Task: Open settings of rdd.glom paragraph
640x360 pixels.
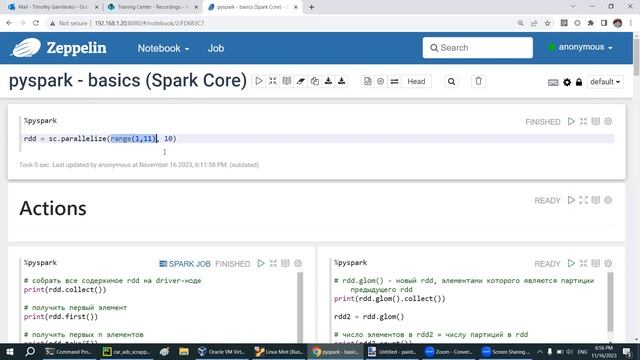Action: tap(608, 263)
